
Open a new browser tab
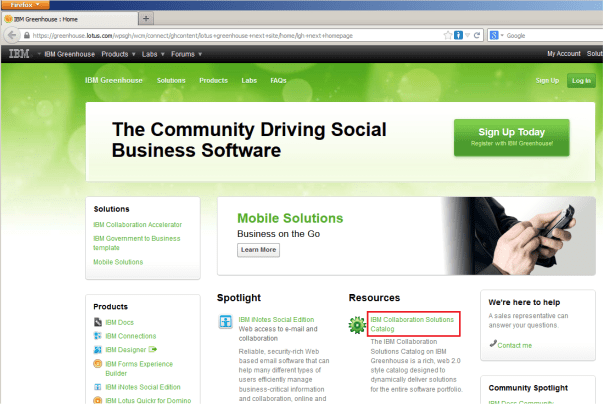148,18
